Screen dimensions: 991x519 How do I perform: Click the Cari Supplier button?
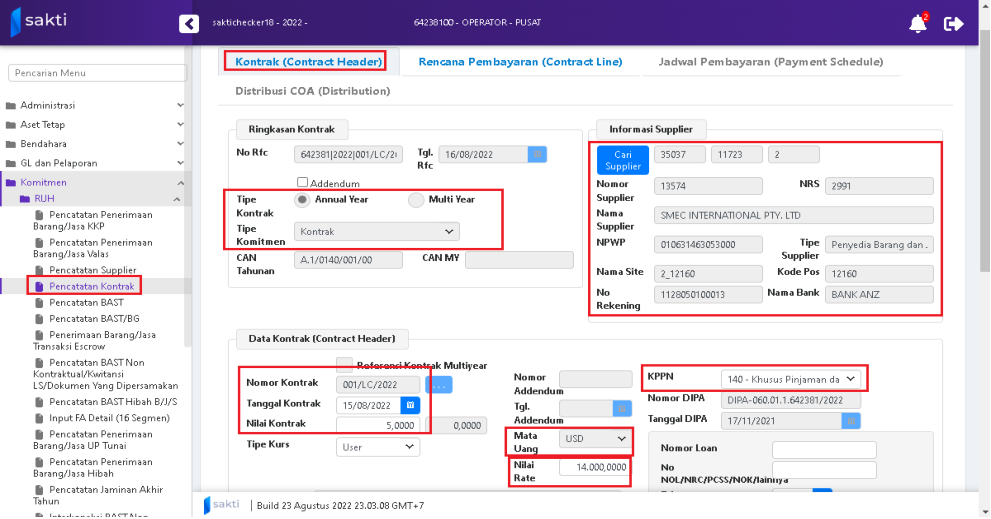point(623,160)
